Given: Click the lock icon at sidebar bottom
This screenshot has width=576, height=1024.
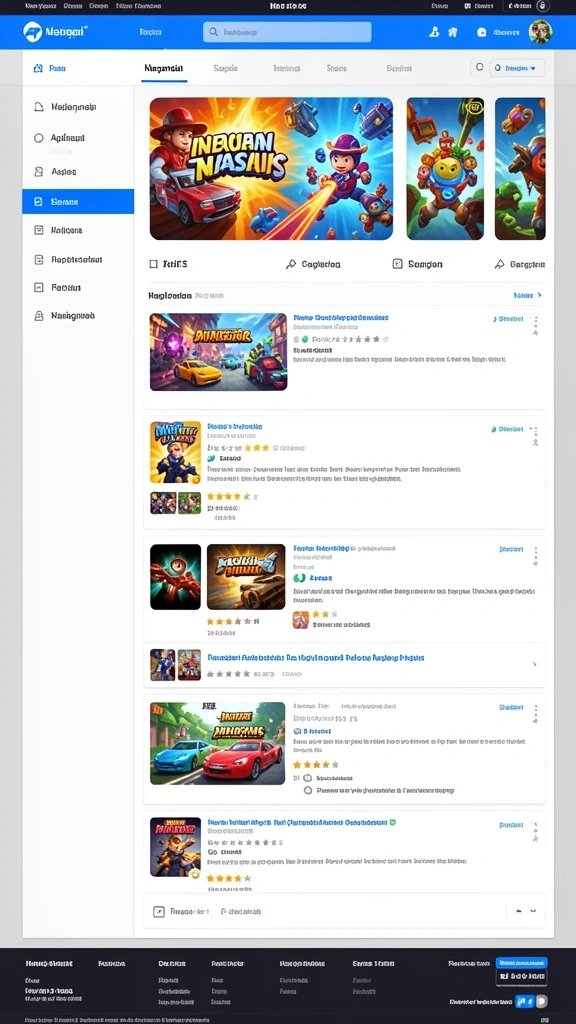Looking at the screenshot, I should (x=39, y=315).
